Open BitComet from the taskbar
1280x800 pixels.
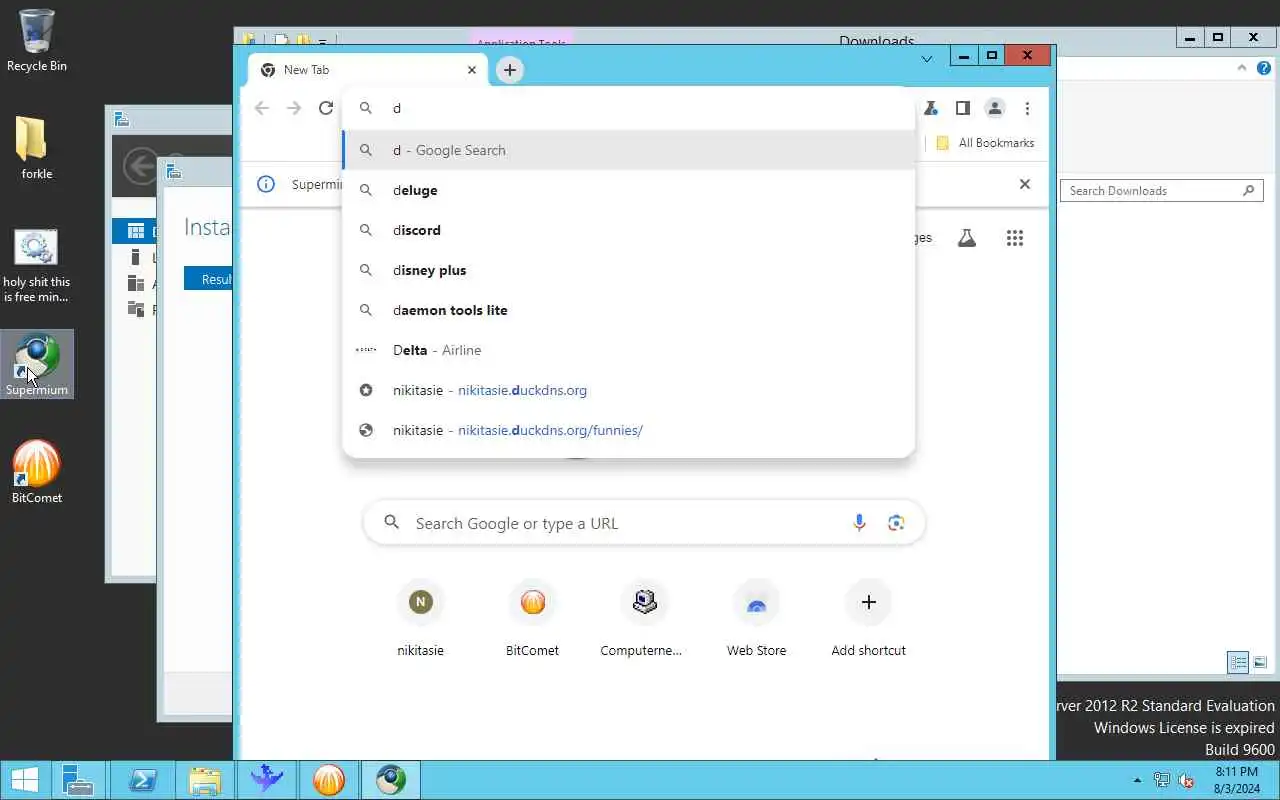click(x=329, y=779)
